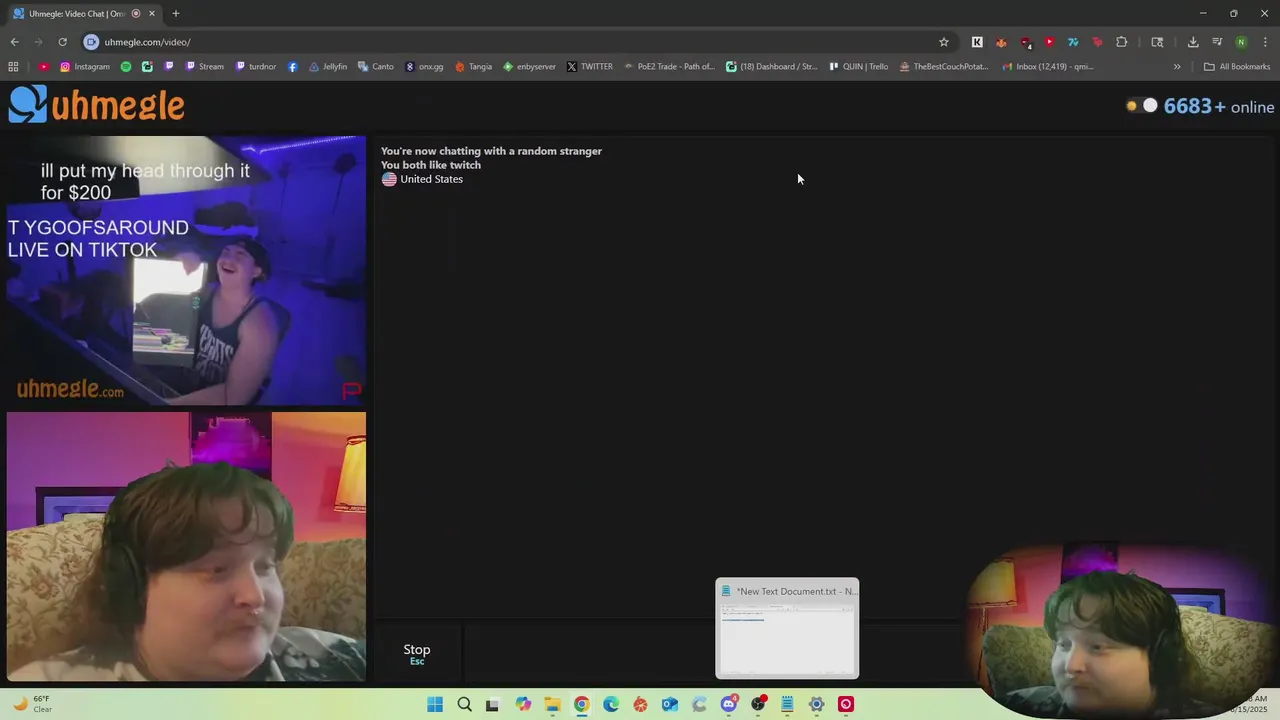
Task: Open Outlook from the taskbar
Action: 670,705
